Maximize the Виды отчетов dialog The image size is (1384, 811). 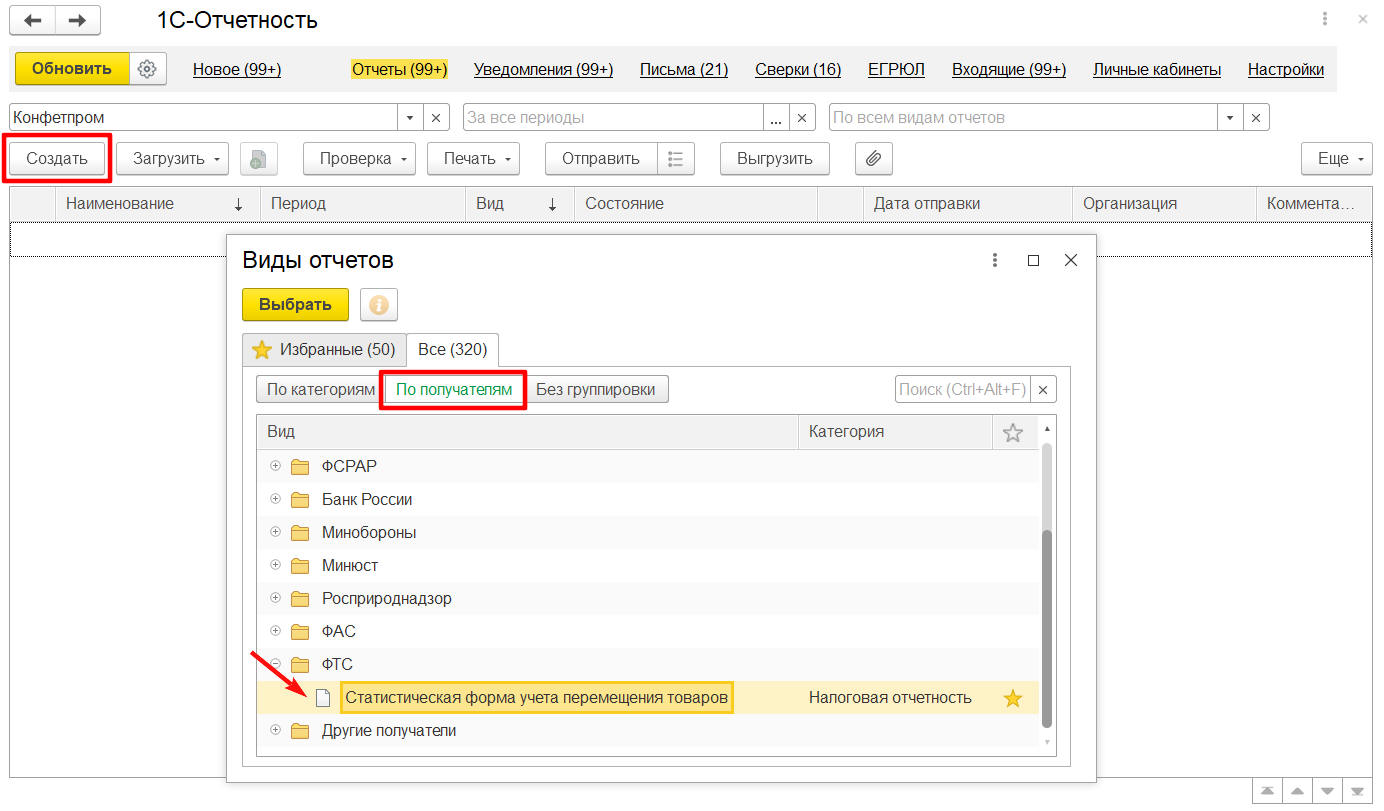tap(1033, 260)
